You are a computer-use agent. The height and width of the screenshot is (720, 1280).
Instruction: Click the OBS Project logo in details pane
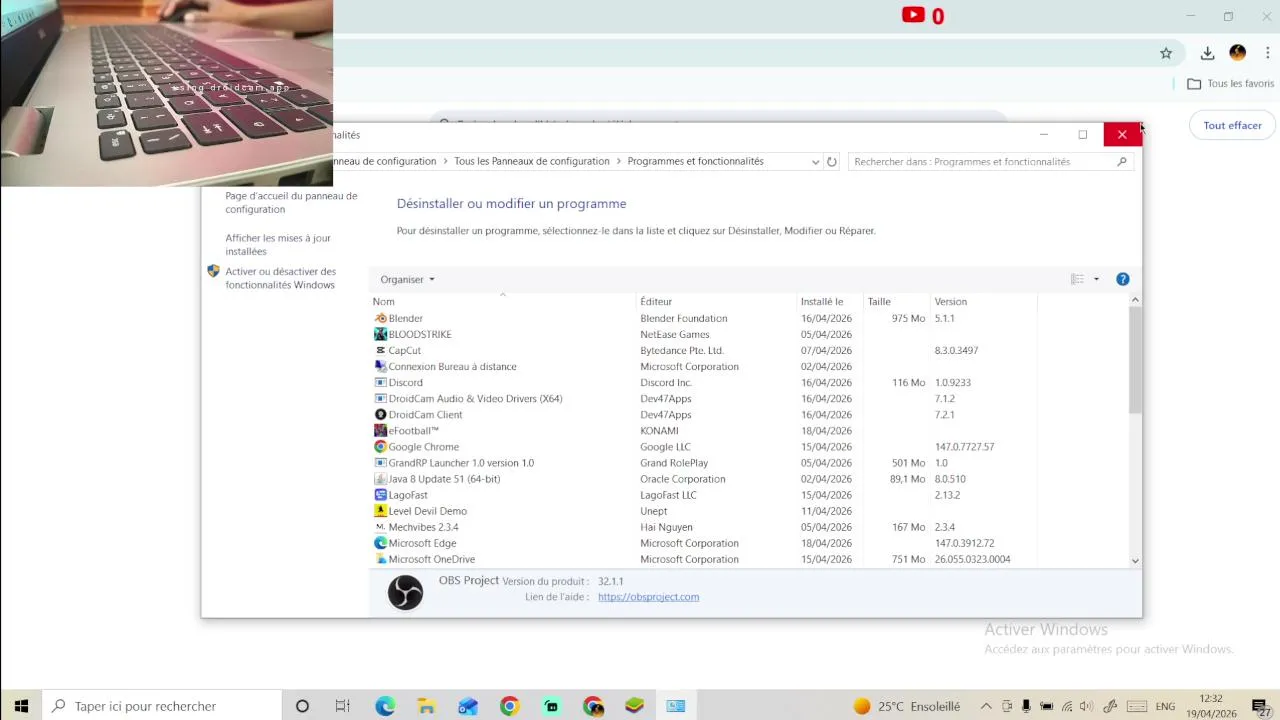pyautogui.click(x=405, y=592)
